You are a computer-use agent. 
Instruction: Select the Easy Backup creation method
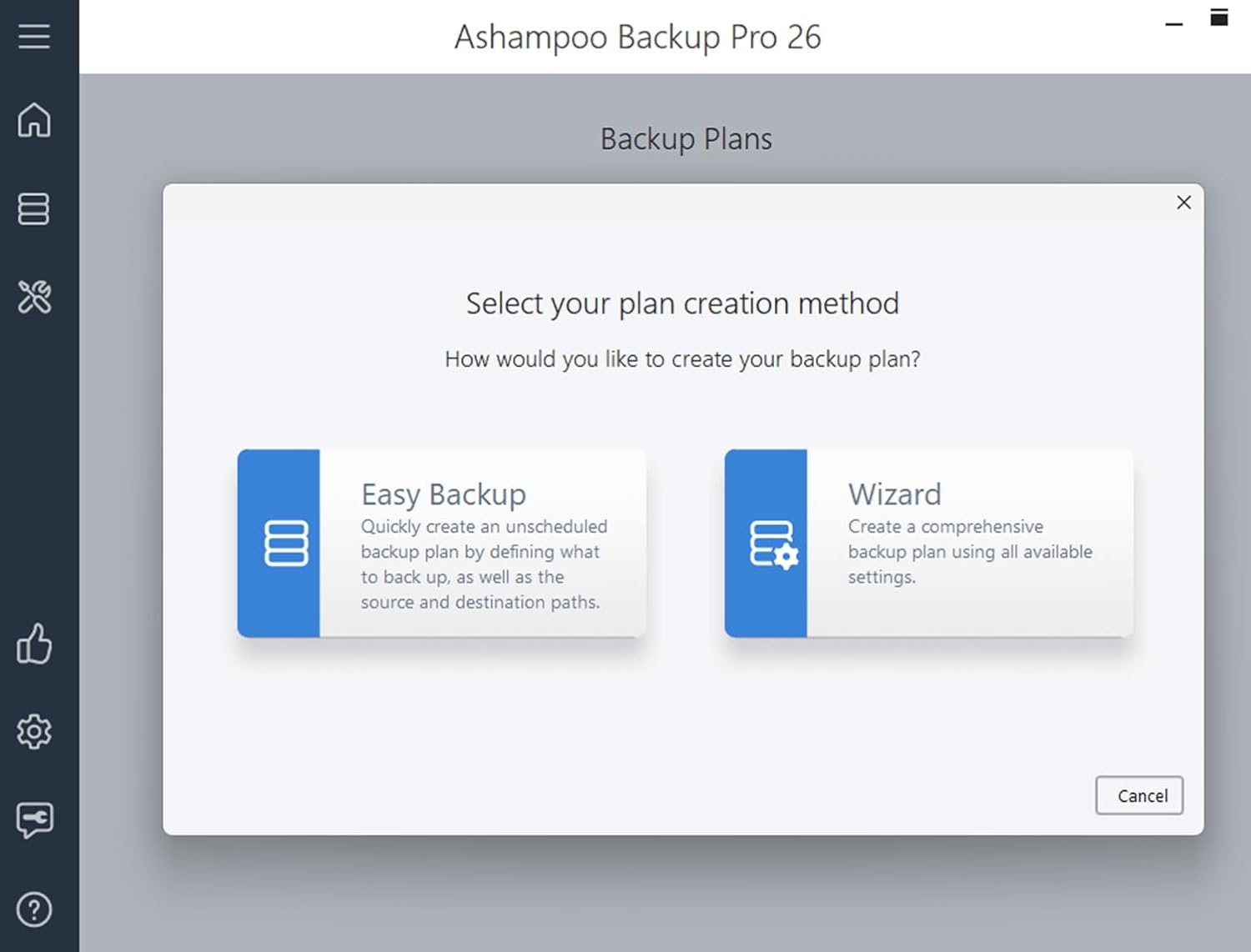point(442,543)
